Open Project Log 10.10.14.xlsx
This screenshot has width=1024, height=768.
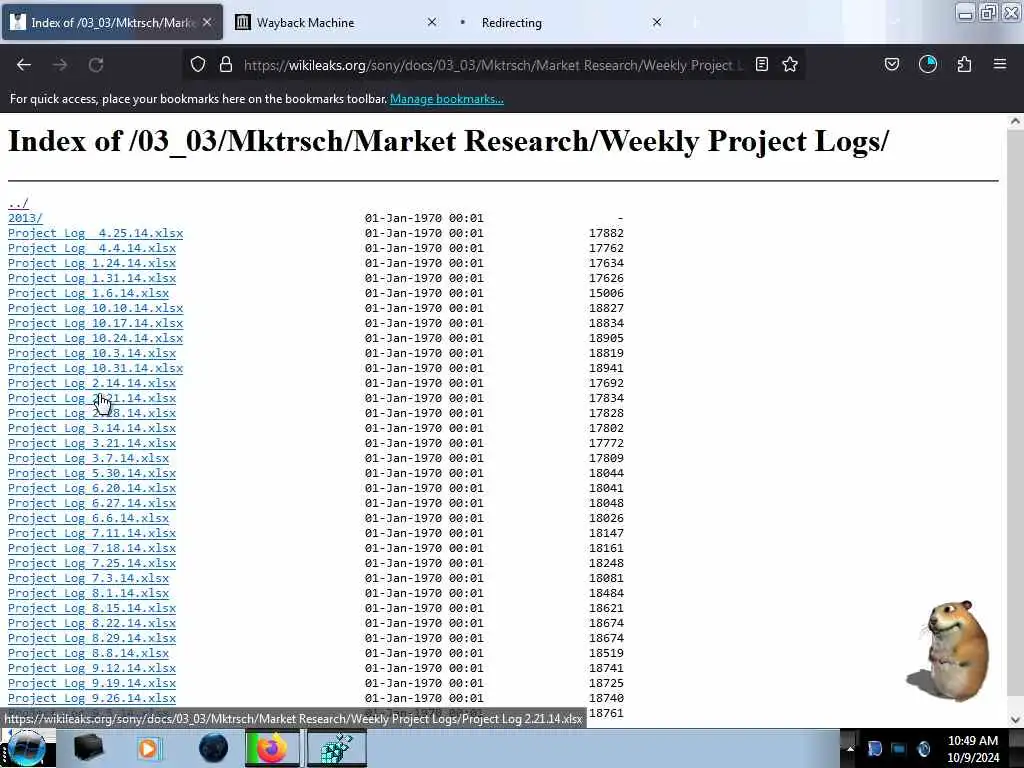(x=95, y=308)
